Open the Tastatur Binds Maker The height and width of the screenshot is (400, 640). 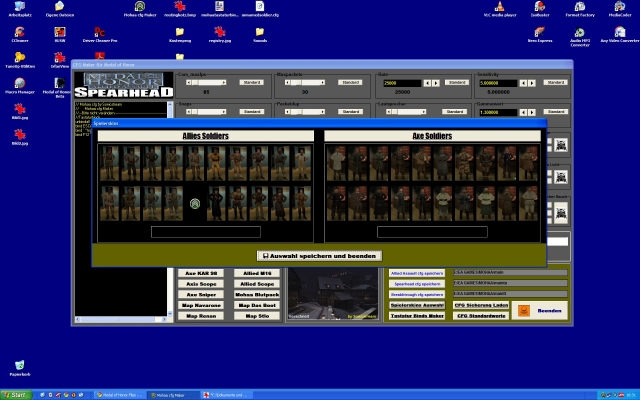[x=417, y=316]
